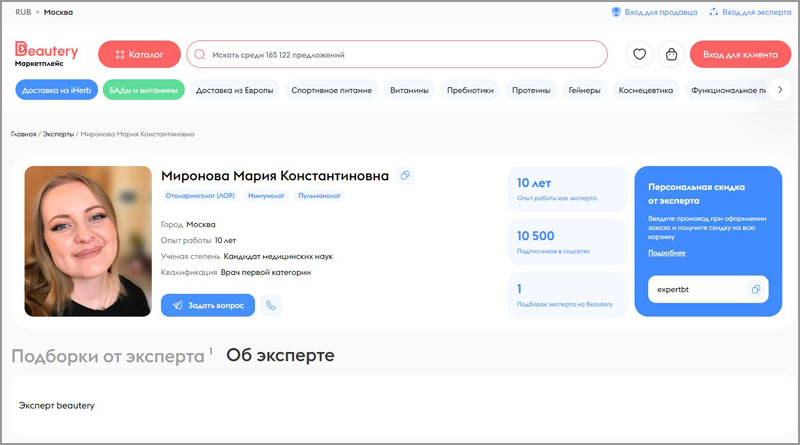The image size is (800, 445).
Task: Select Доставка из iHerb category chip
Action: (x=57, y=90)
